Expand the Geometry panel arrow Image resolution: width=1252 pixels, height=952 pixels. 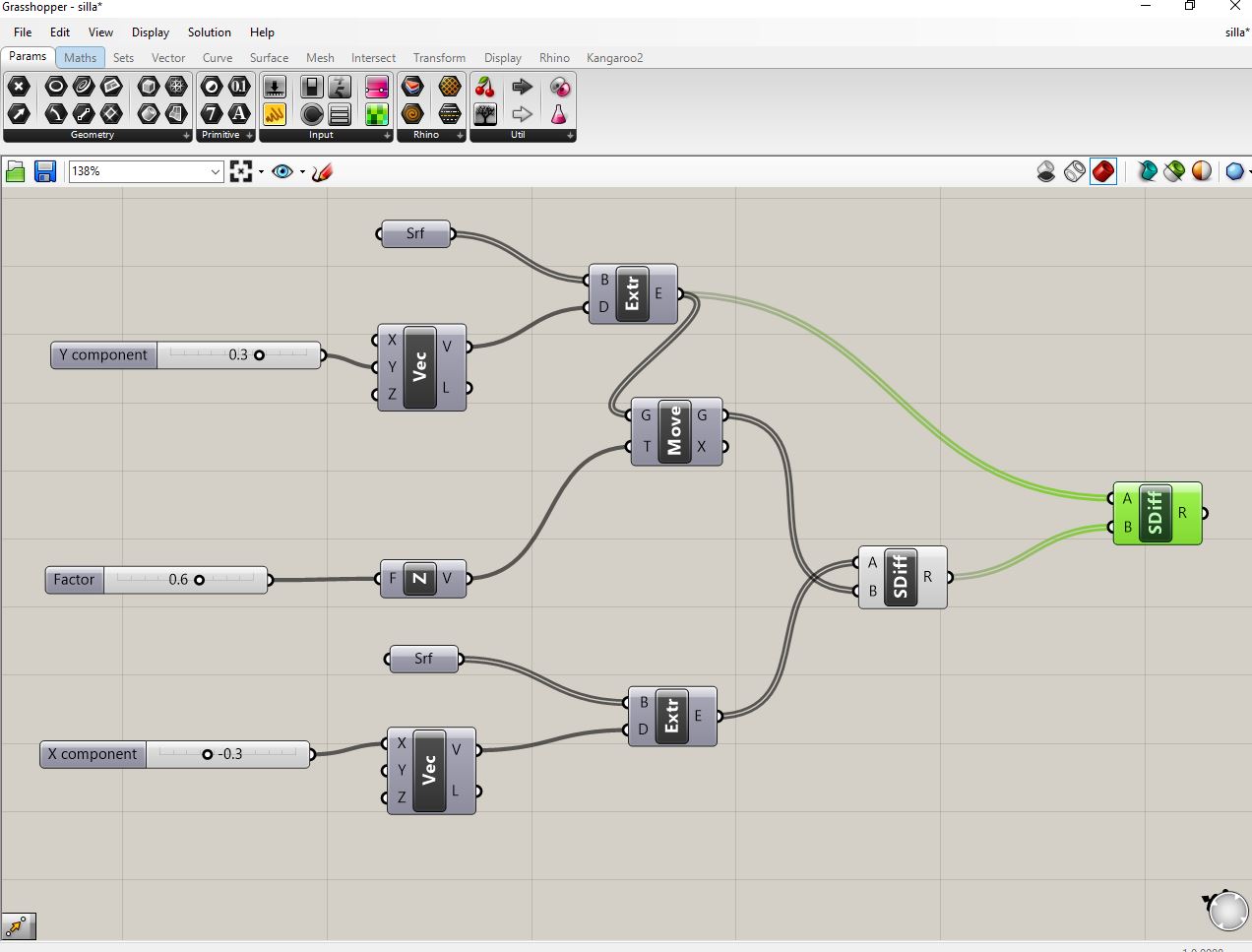(x=187, y=136)
